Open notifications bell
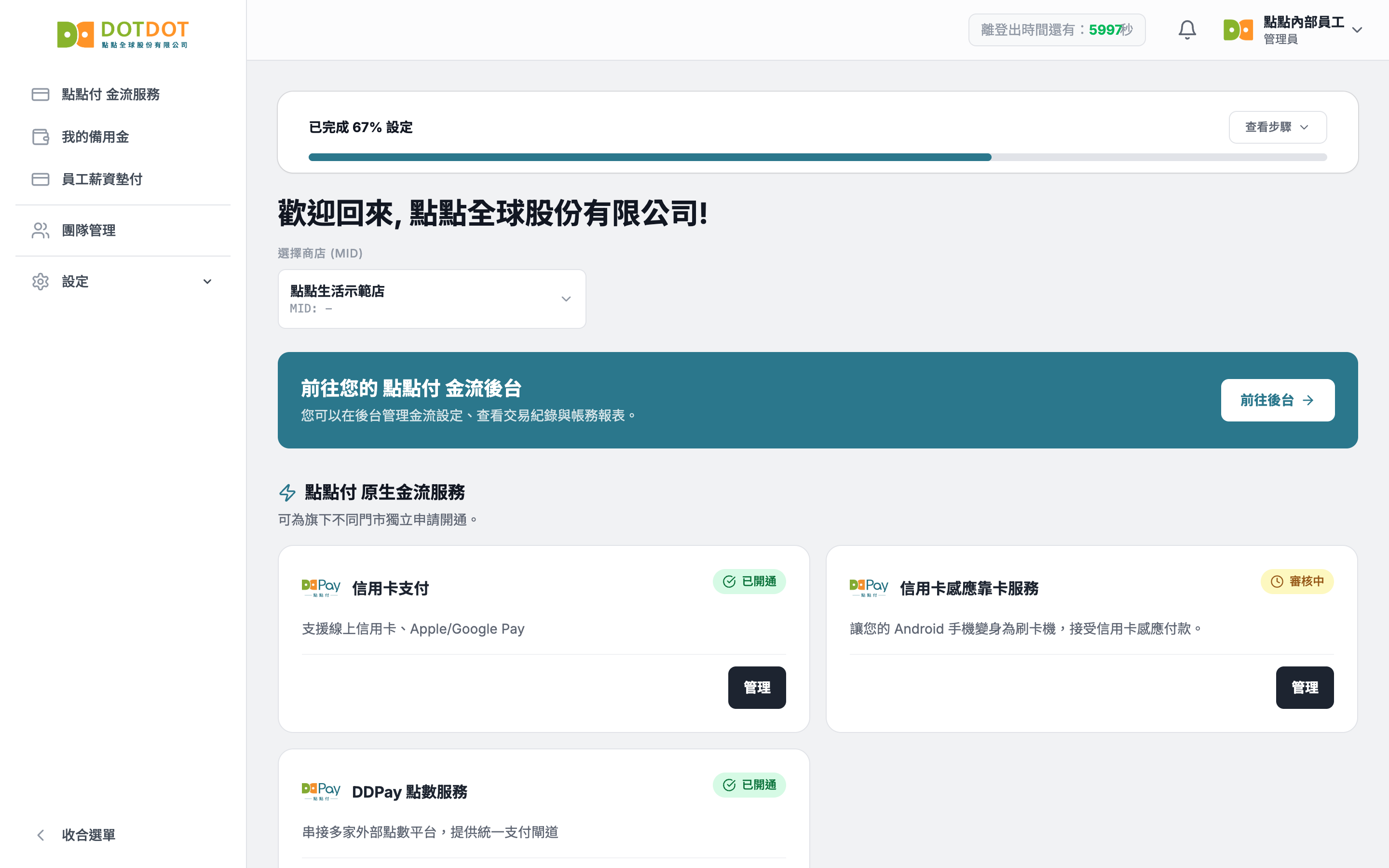The height and width of the screenshot is (868, 1389). [x=1187, y=30]
